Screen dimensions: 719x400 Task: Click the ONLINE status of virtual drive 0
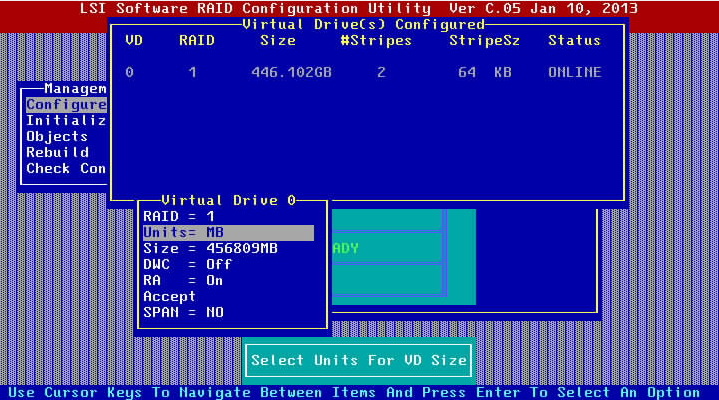(x=574, y=73)
